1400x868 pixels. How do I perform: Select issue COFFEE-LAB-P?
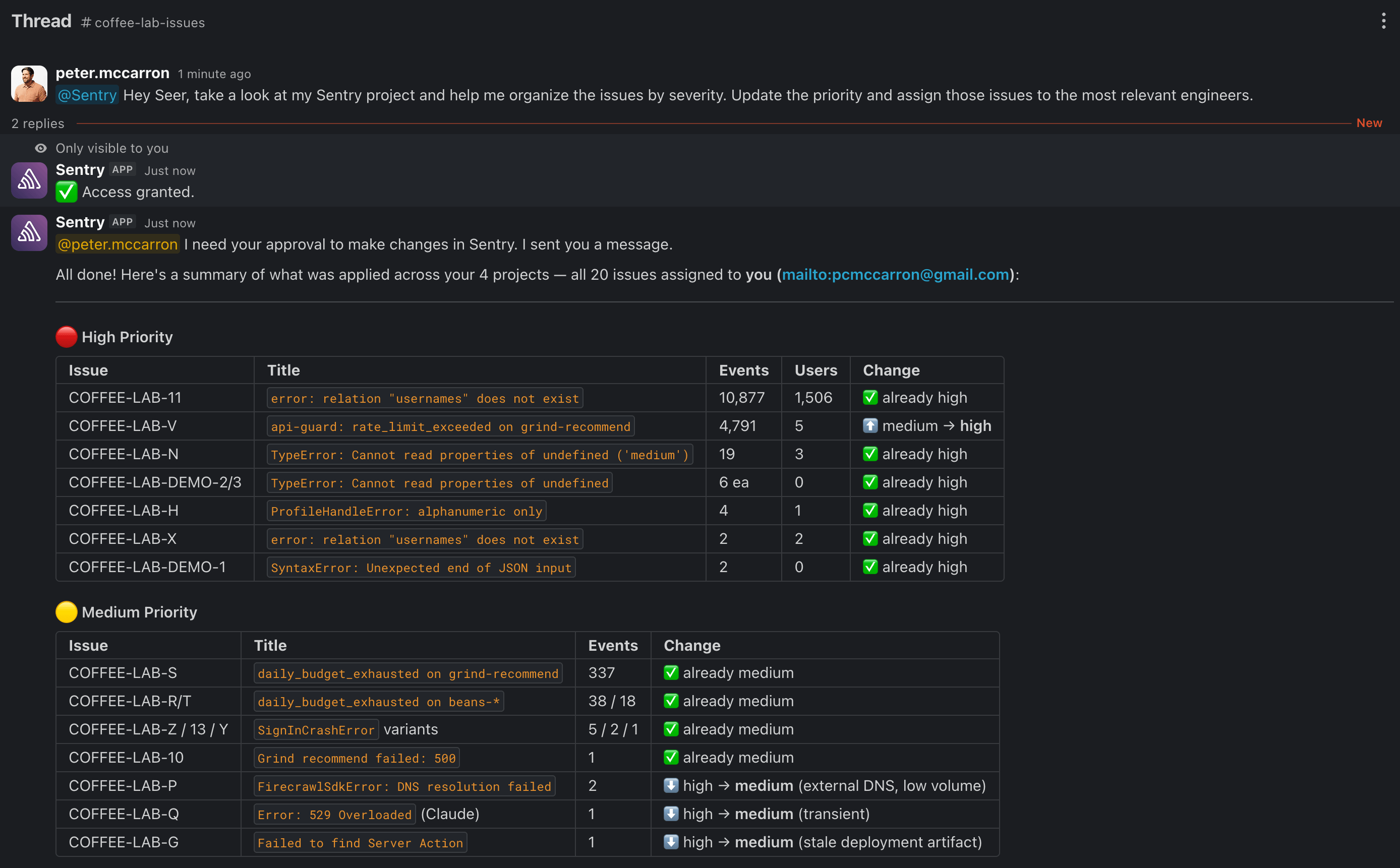pos(123,785)
